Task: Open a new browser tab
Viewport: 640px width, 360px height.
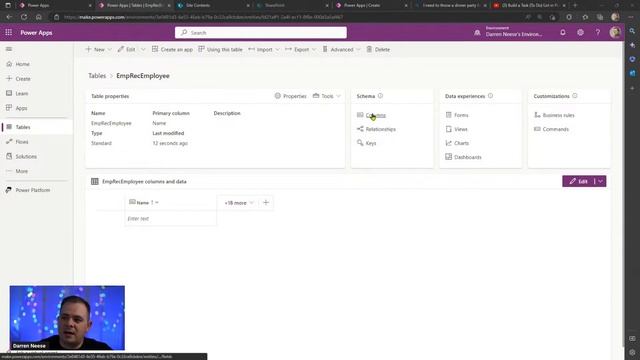Action: tap(575, 5)
